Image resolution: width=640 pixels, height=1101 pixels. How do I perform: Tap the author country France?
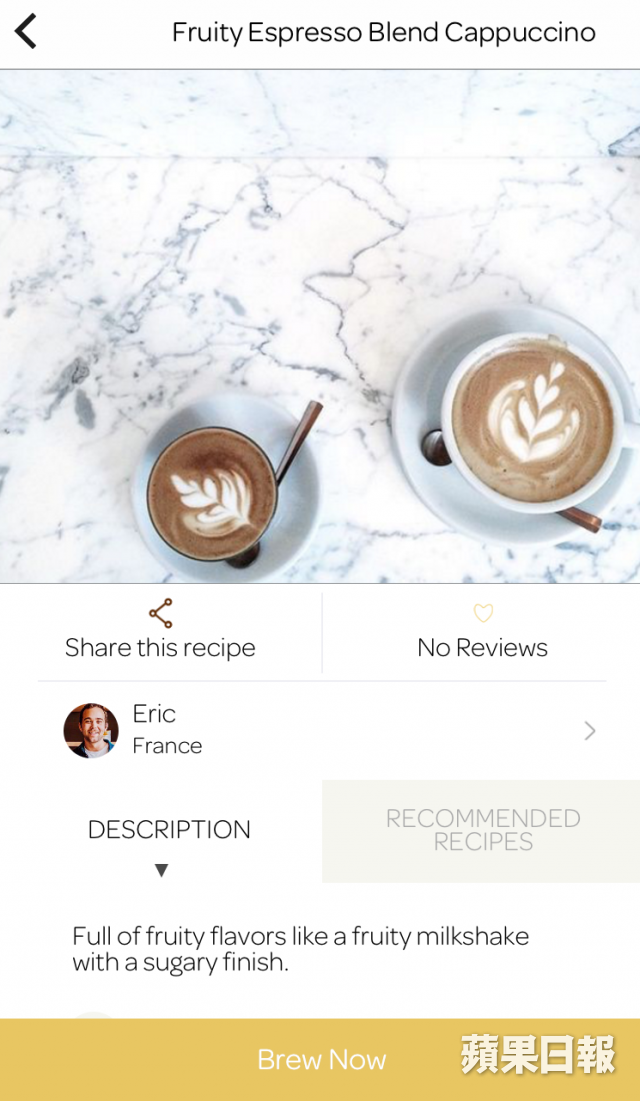click(167, 746)
